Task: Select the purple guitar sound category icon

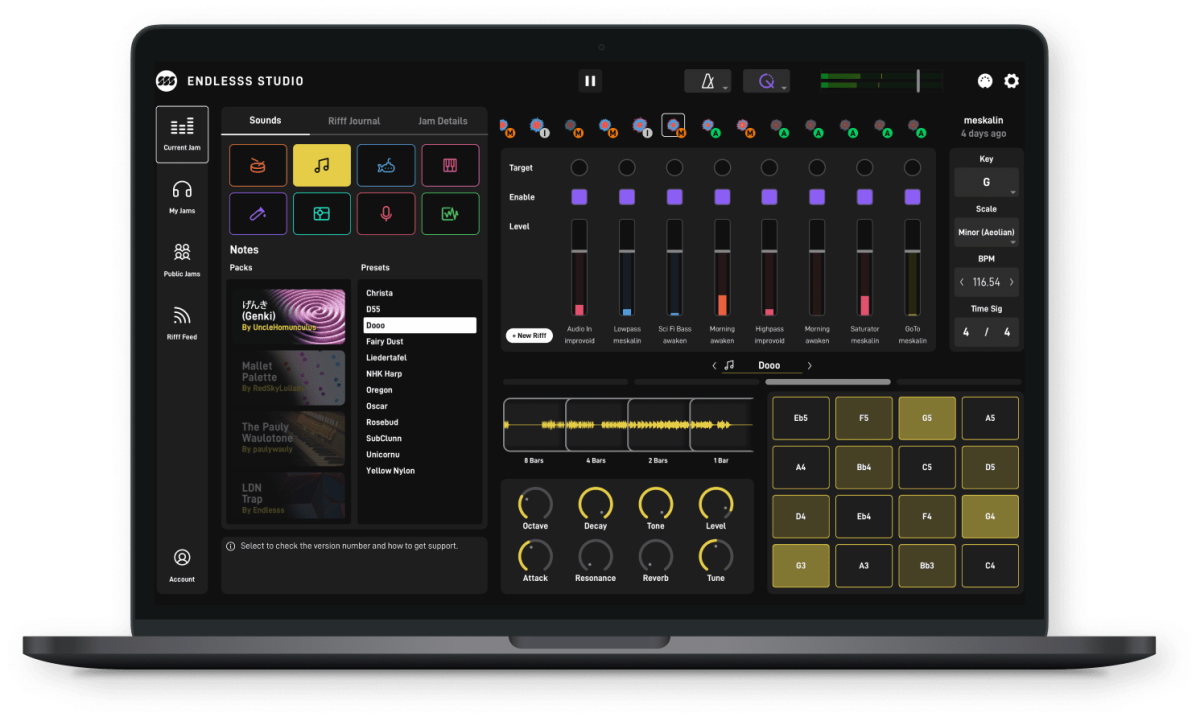Action: tap(258, 213)
